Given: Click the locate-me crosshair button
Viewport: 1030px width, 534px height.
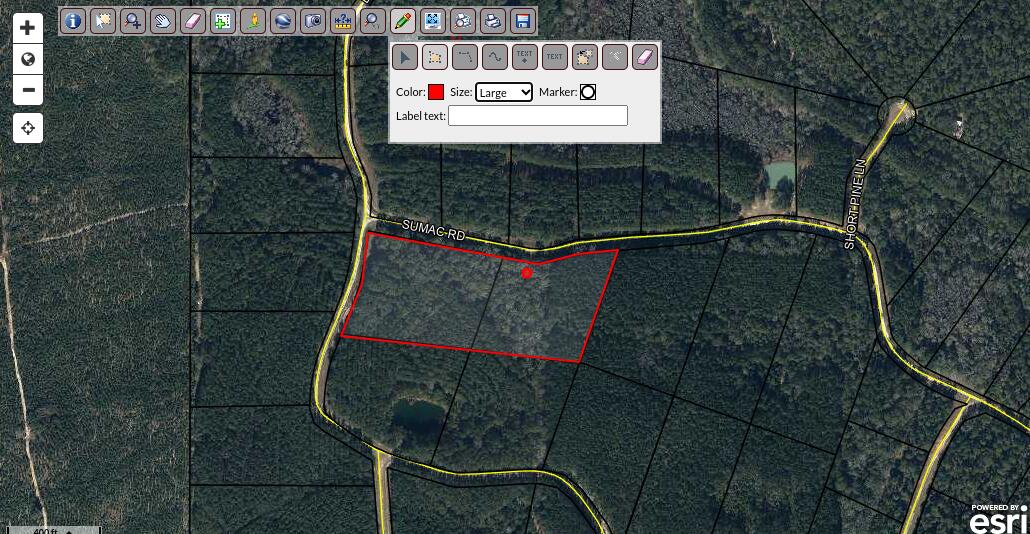Looking at the screenshot, I should point(28,127).
